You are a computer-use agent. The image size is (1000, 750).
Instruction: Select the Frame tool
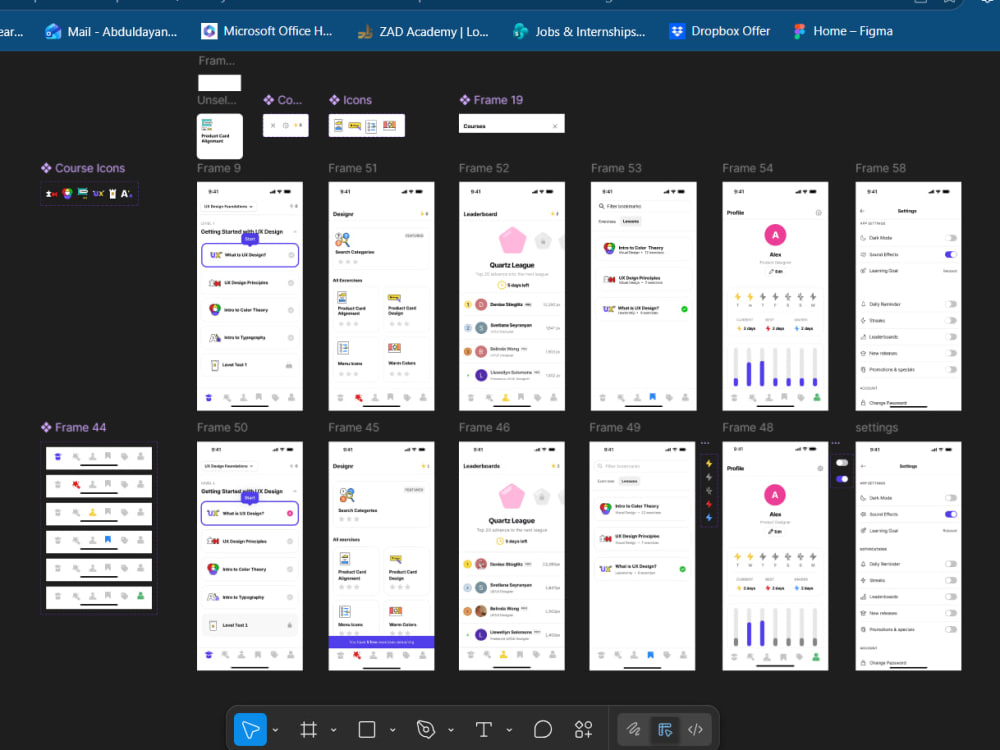pyautogui.click(x=309, y=729)
